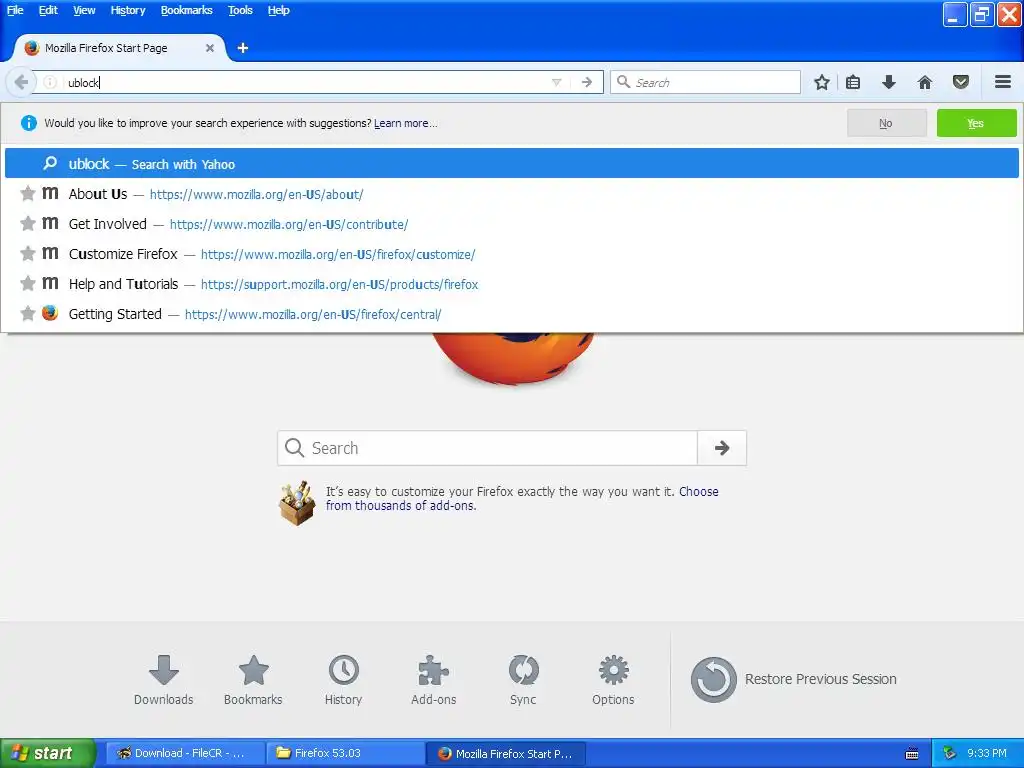The width and height of the screenshot is (1024, 768).
Task: Click the system tray icon beside the clock
Action: pyautogui.click(x=949, y=754)
